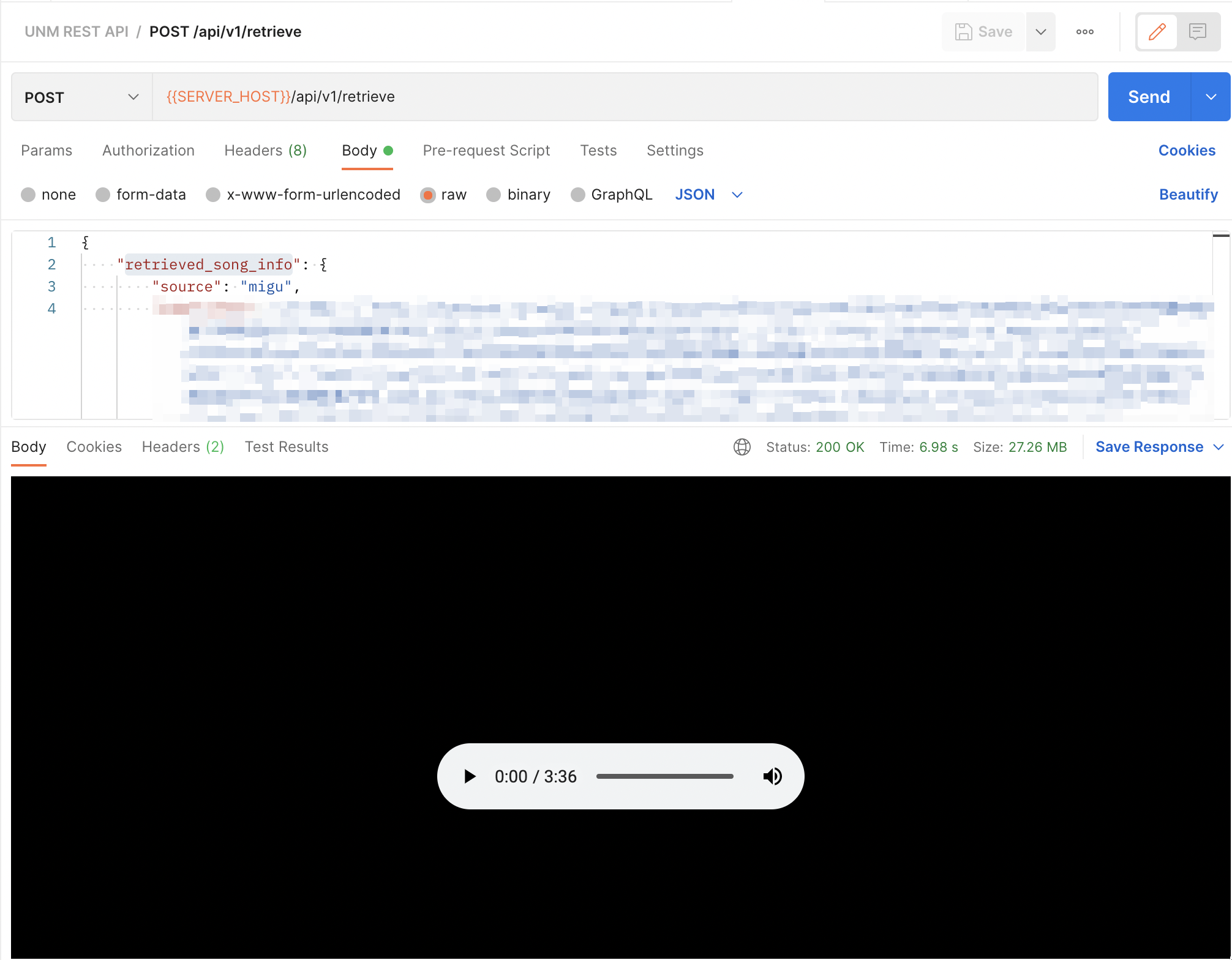Click Beautify to format the JSON
The height and width of the screenshot is (960, 1232).
coord(1188,195)
